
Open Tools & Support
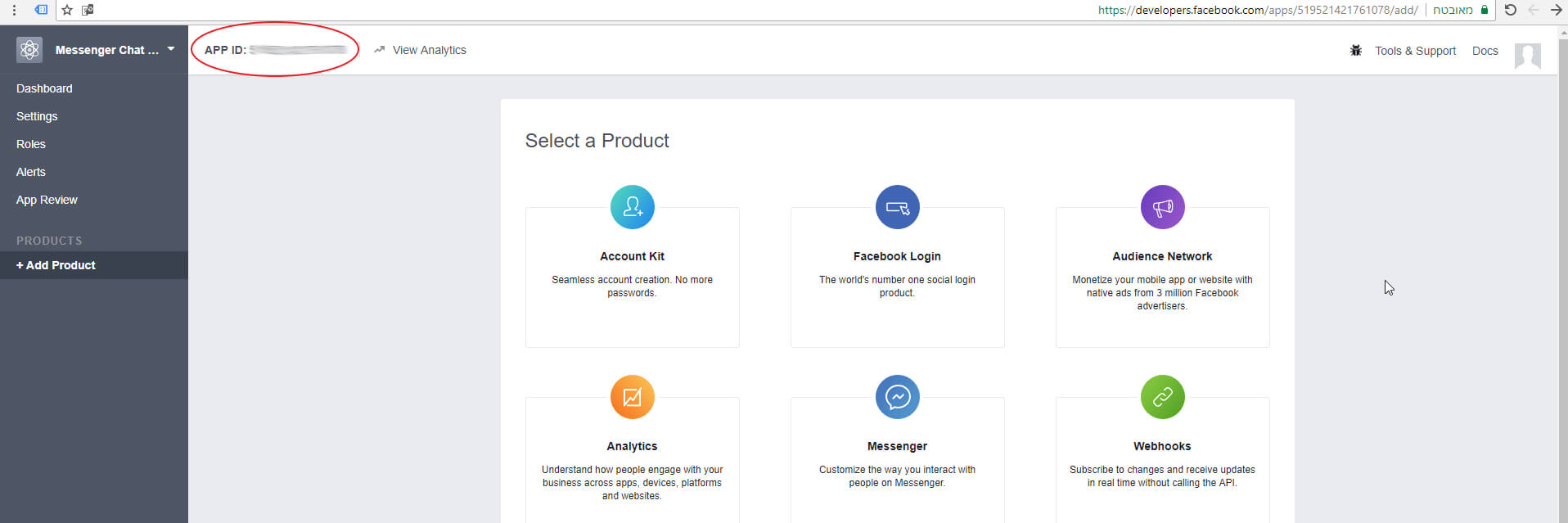coord(1415,51)
